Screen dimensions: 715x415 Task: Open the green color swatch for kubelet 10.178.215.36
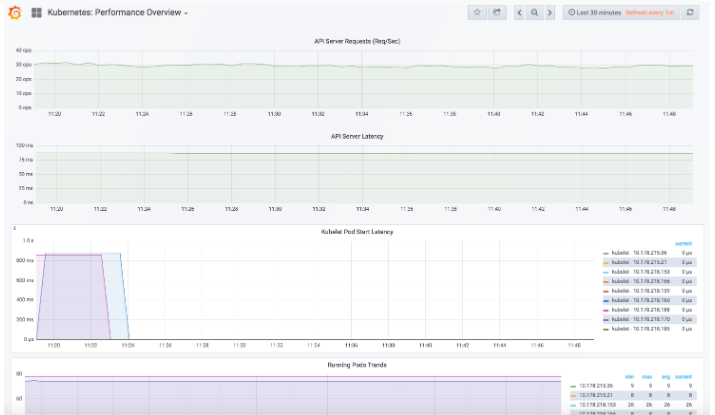click(606, 253)
